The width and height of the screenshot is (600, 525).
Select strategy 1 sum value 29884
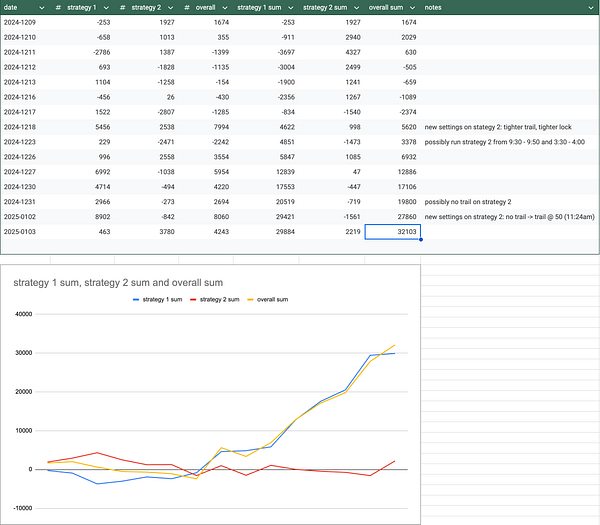[285, 232]
